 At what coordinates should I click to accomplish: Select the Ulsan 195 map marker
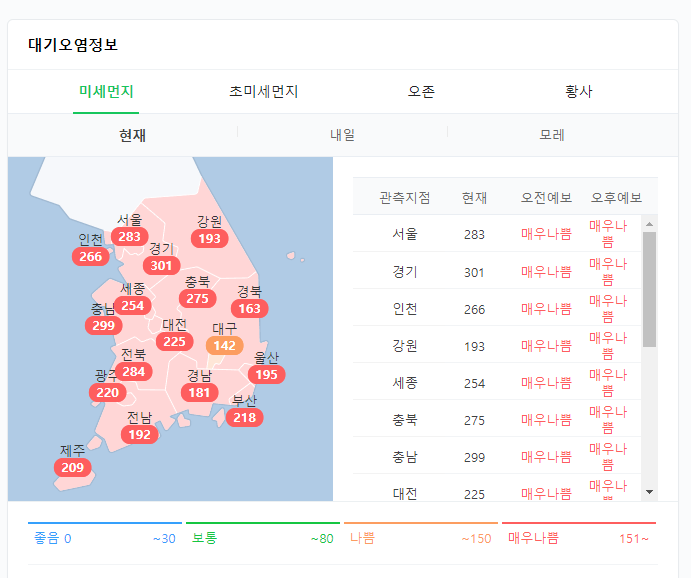coord(266,375)
